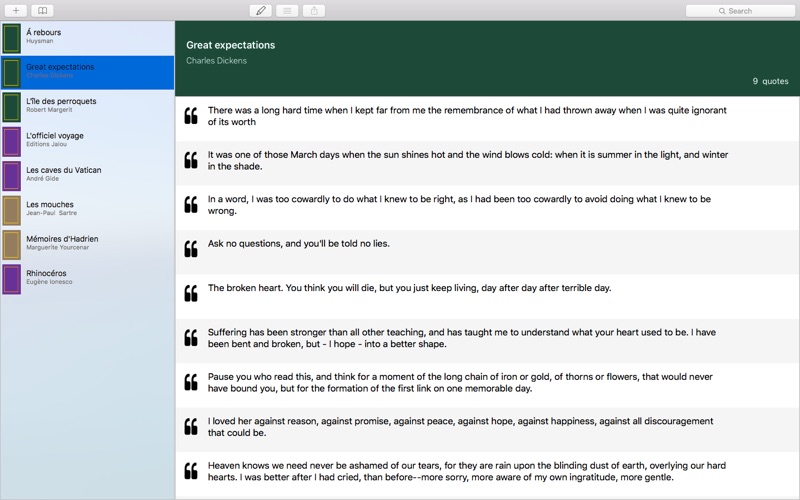Screen dimensions: 800x500
Task: Open 'L'île des perroquets' book entry
Action: point(87,107)
